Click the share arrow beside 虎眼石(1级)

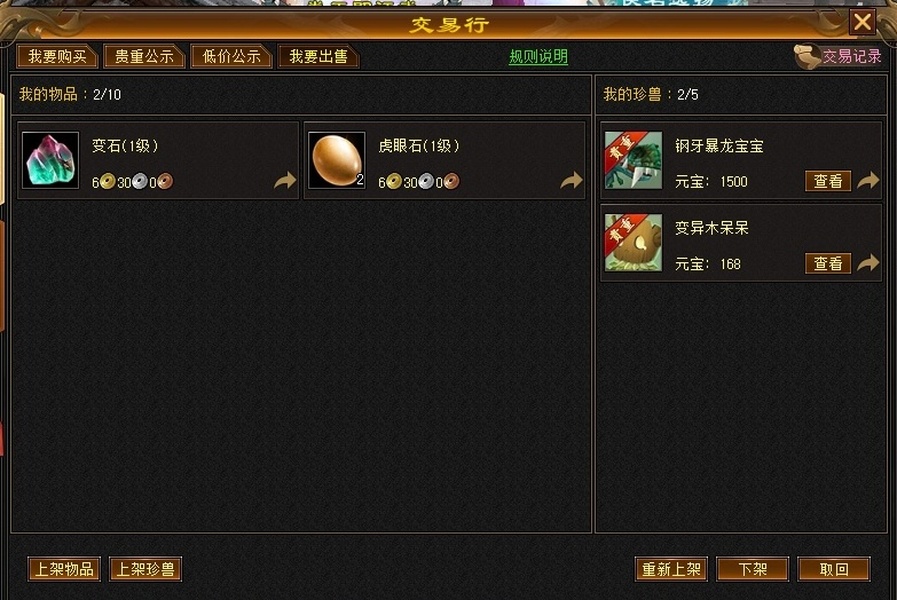[x=571, y=181]
